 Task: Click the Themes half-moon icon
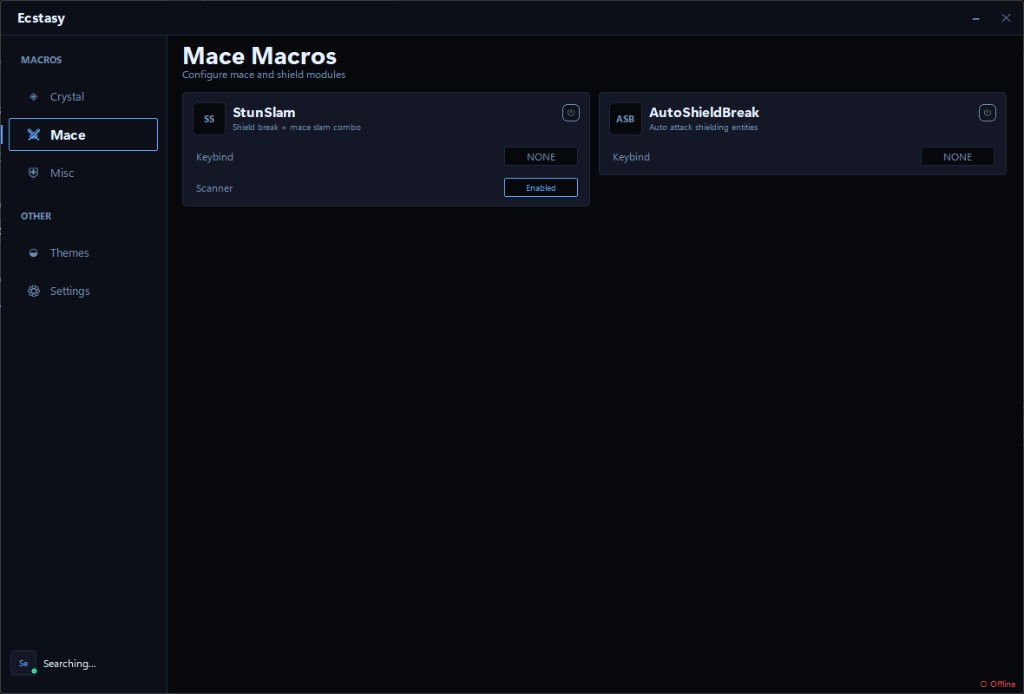click(33, 252)
